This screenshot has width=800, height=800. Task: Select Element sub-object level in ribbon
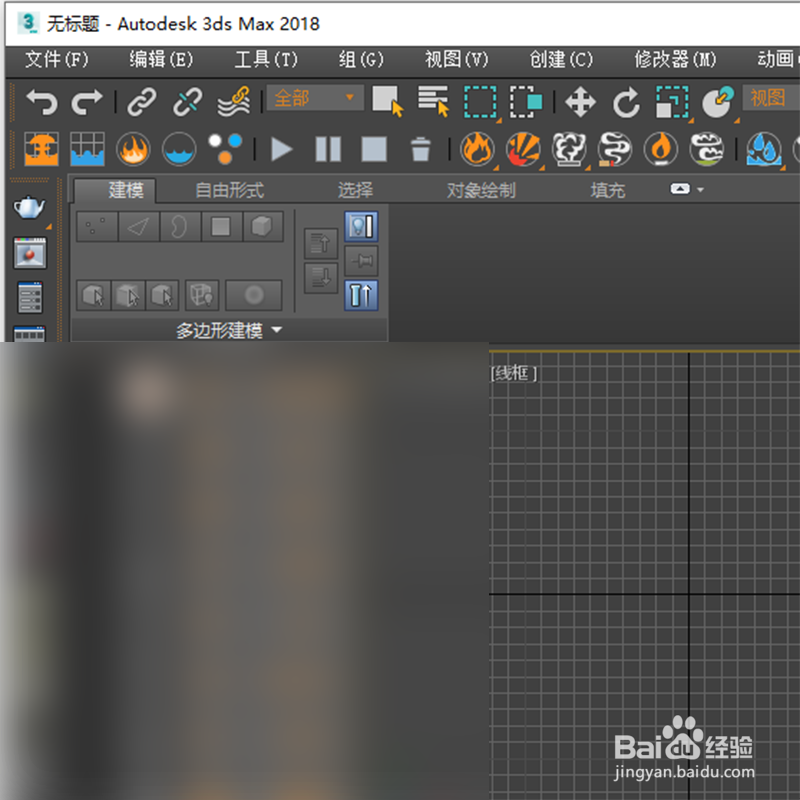262,226
